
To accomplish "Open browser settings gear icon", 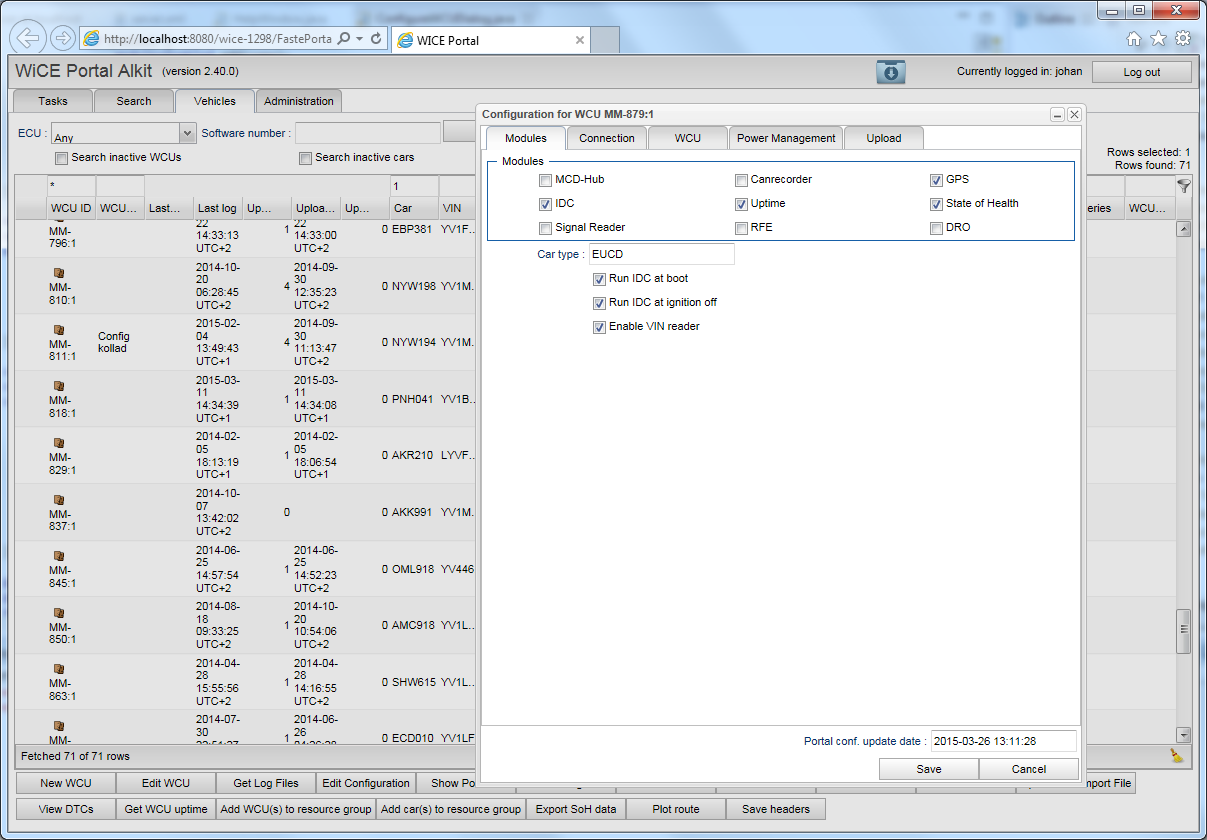I will 1182,39.
